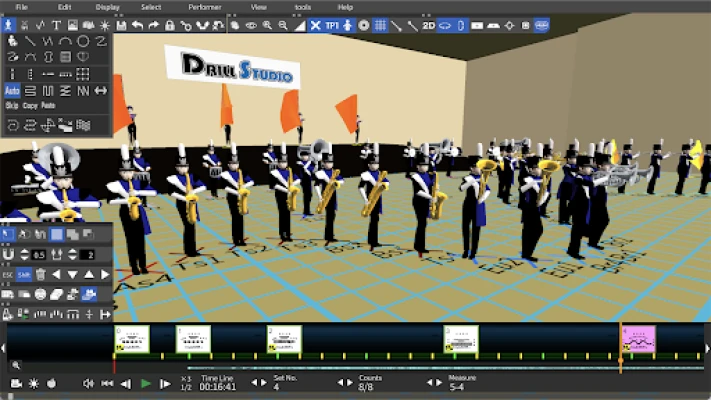Image resolution: width=711 pixels, height=400 pixels.
Task: Toggle the Auto mode button
Action: point(12,90)
